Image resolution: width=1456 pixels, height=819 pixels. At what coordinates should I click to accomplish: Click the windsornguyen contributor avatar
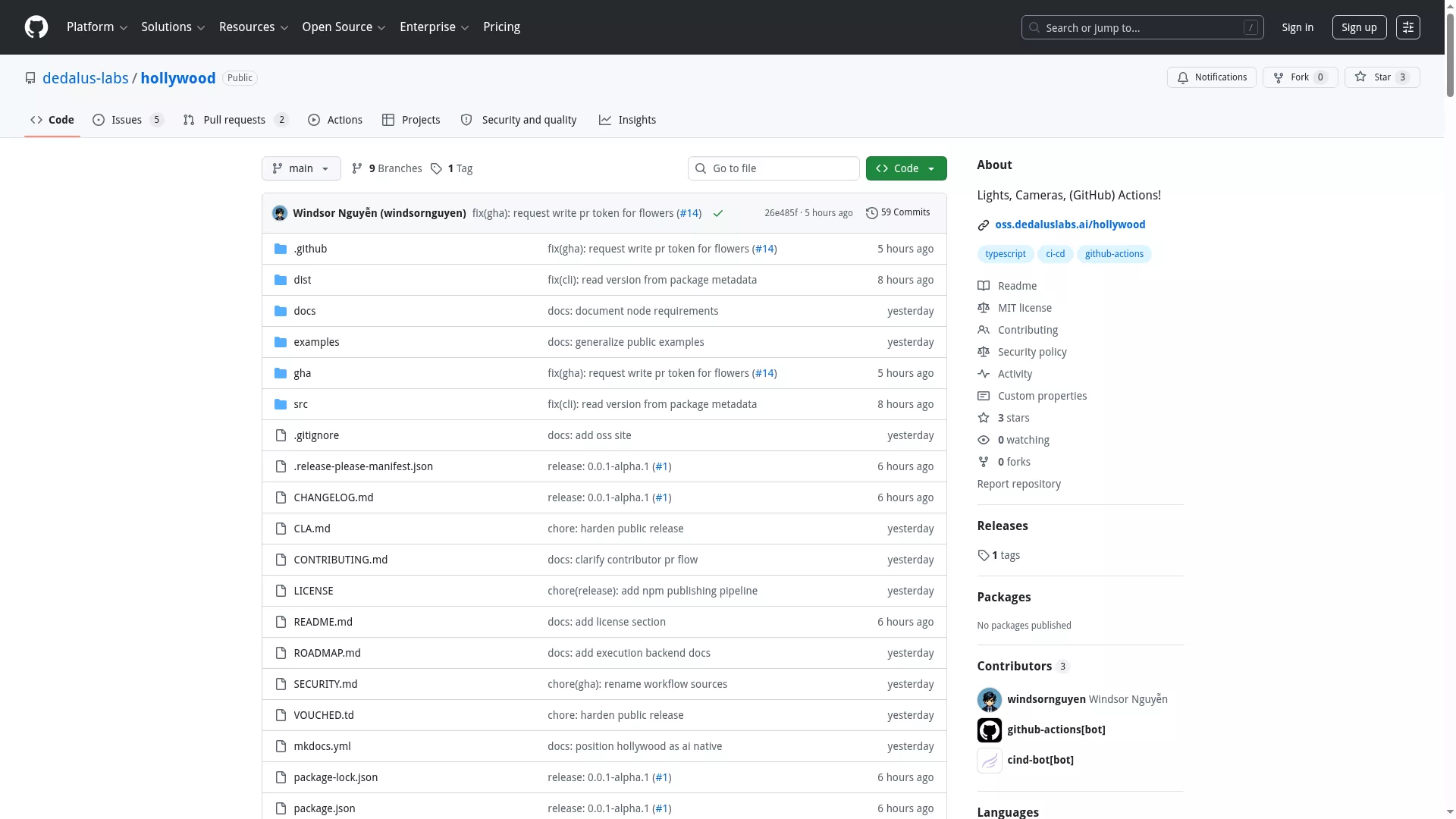pos(990,699)
